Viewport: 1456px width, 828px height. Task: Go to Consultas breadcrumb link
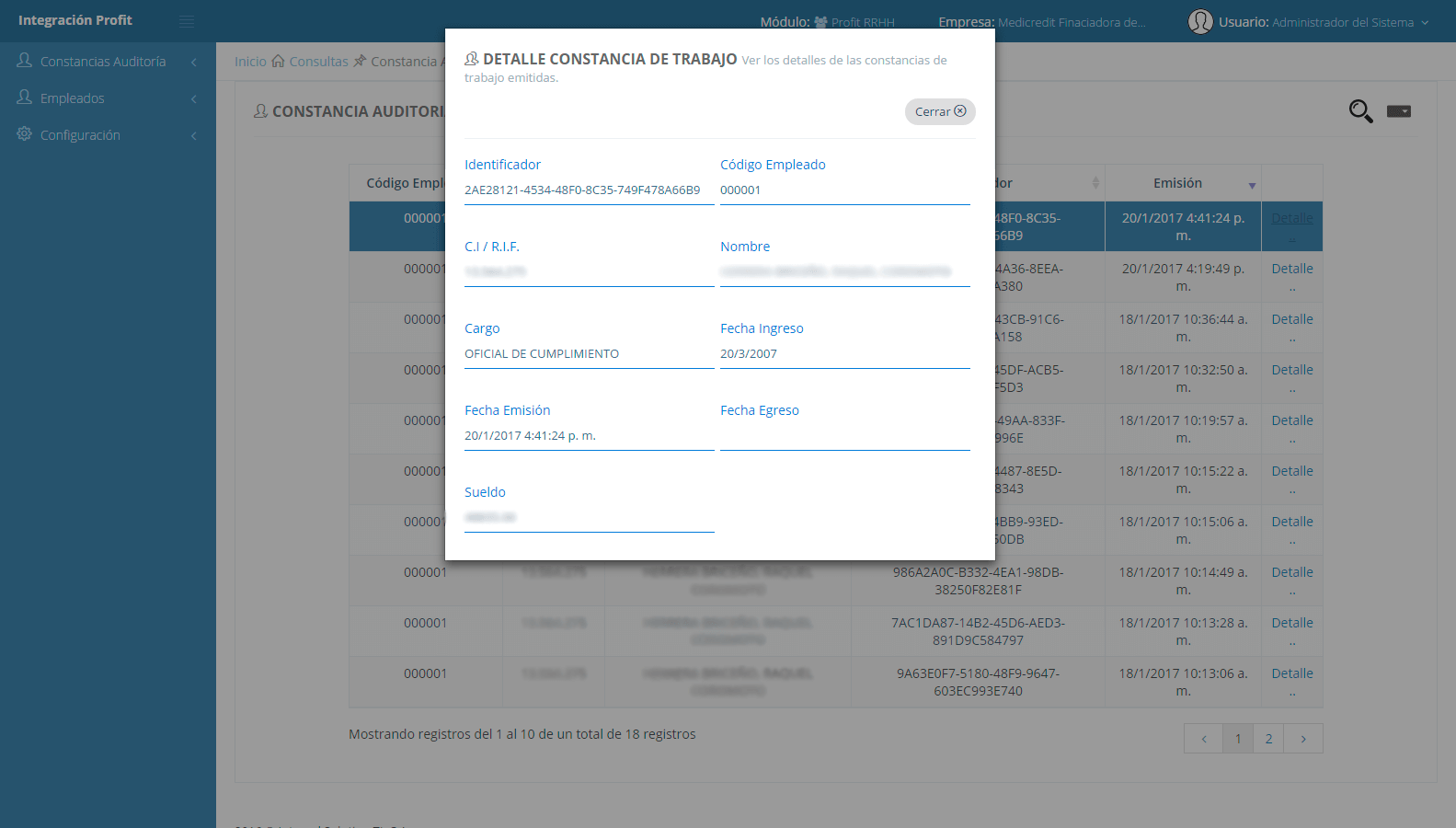(318, 62)
